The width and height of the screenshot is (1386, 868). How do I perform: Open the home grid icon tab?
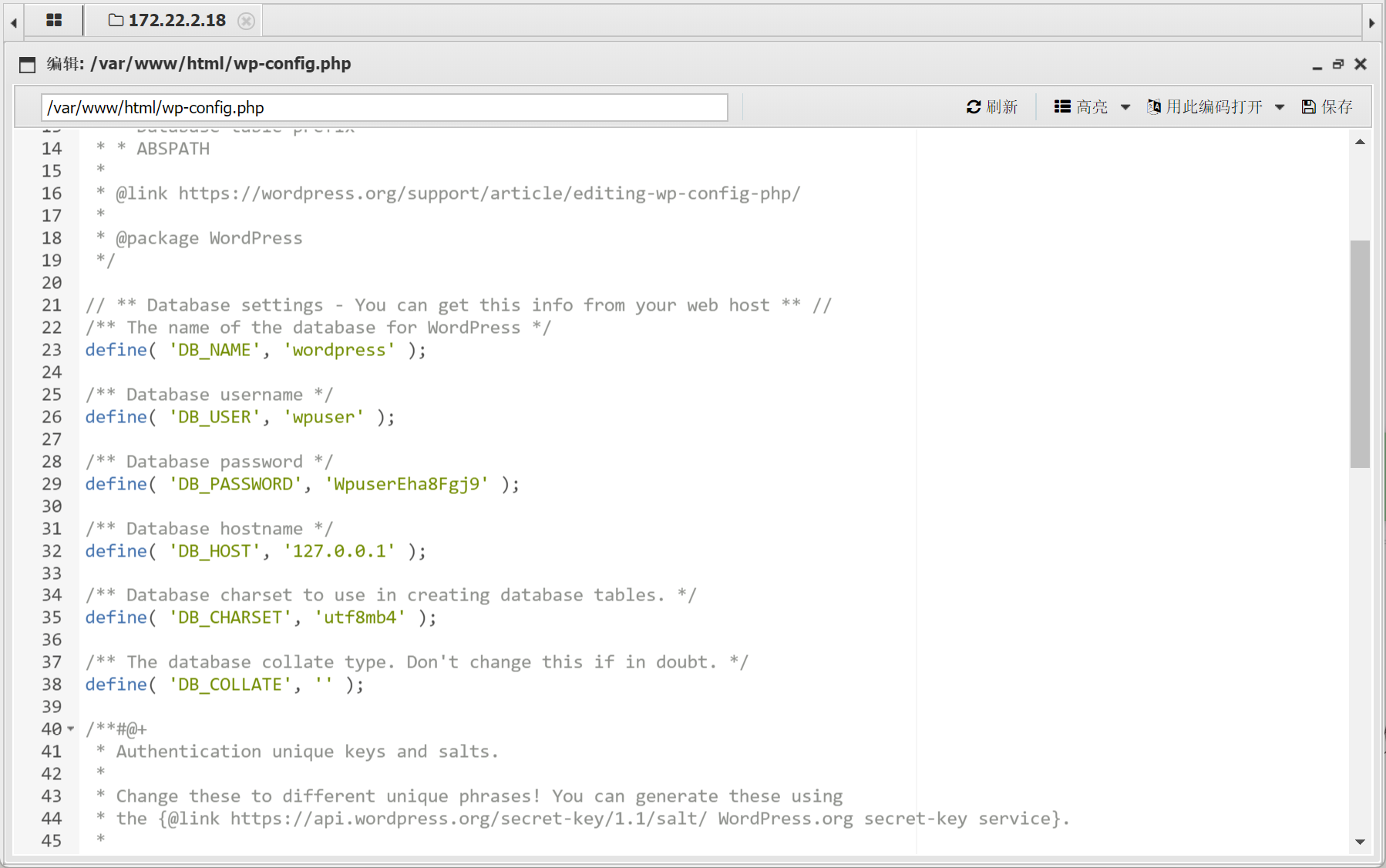(54, 20)
